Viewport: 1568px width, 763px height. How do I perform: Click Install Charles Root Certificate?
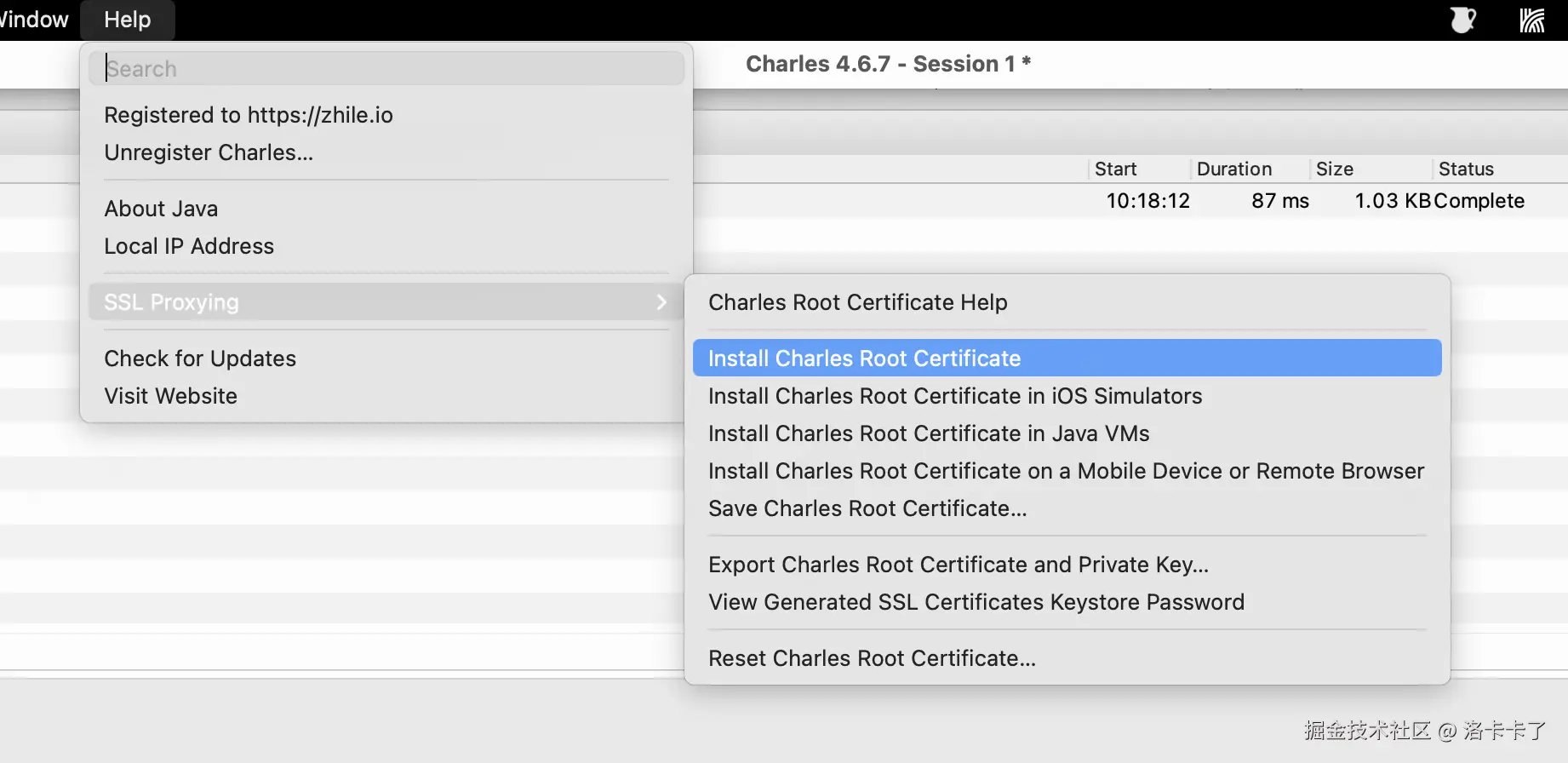pyautogui.click(x=1067, y=359)
